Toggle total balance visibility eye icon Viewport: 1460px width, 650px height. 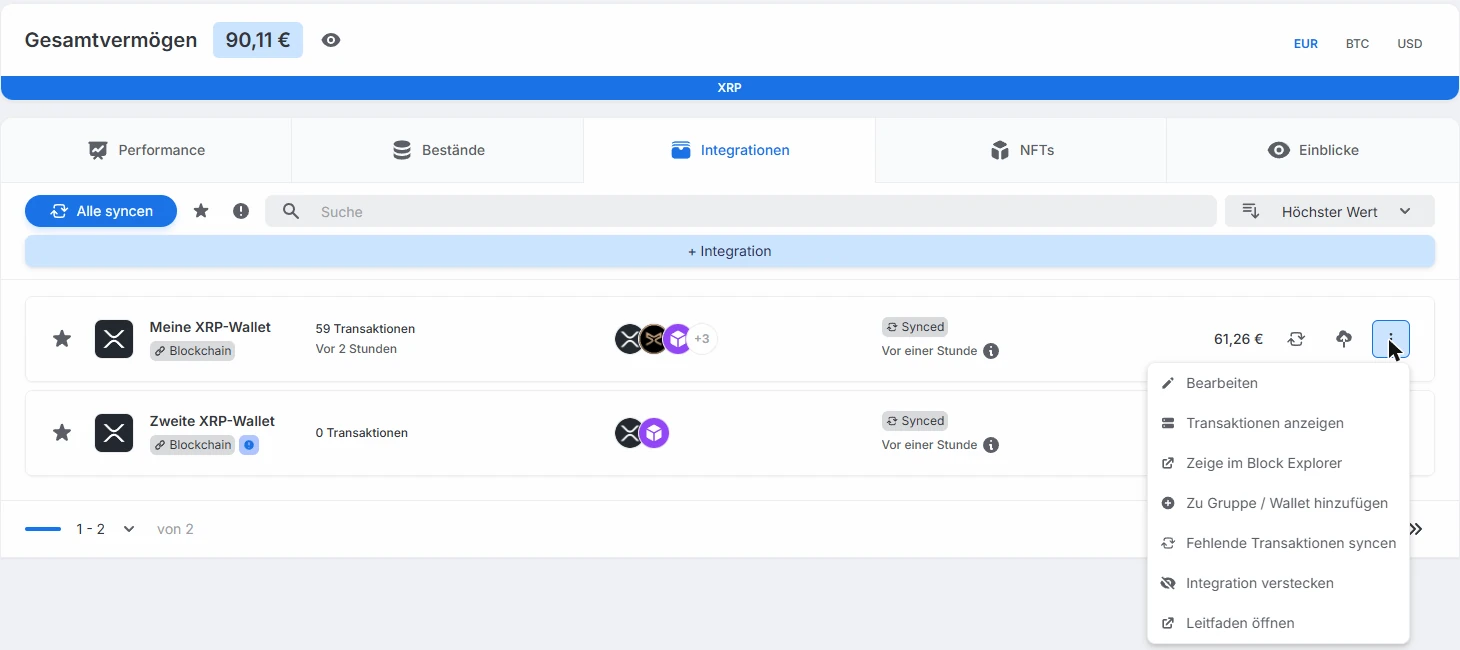coord(331,40)
